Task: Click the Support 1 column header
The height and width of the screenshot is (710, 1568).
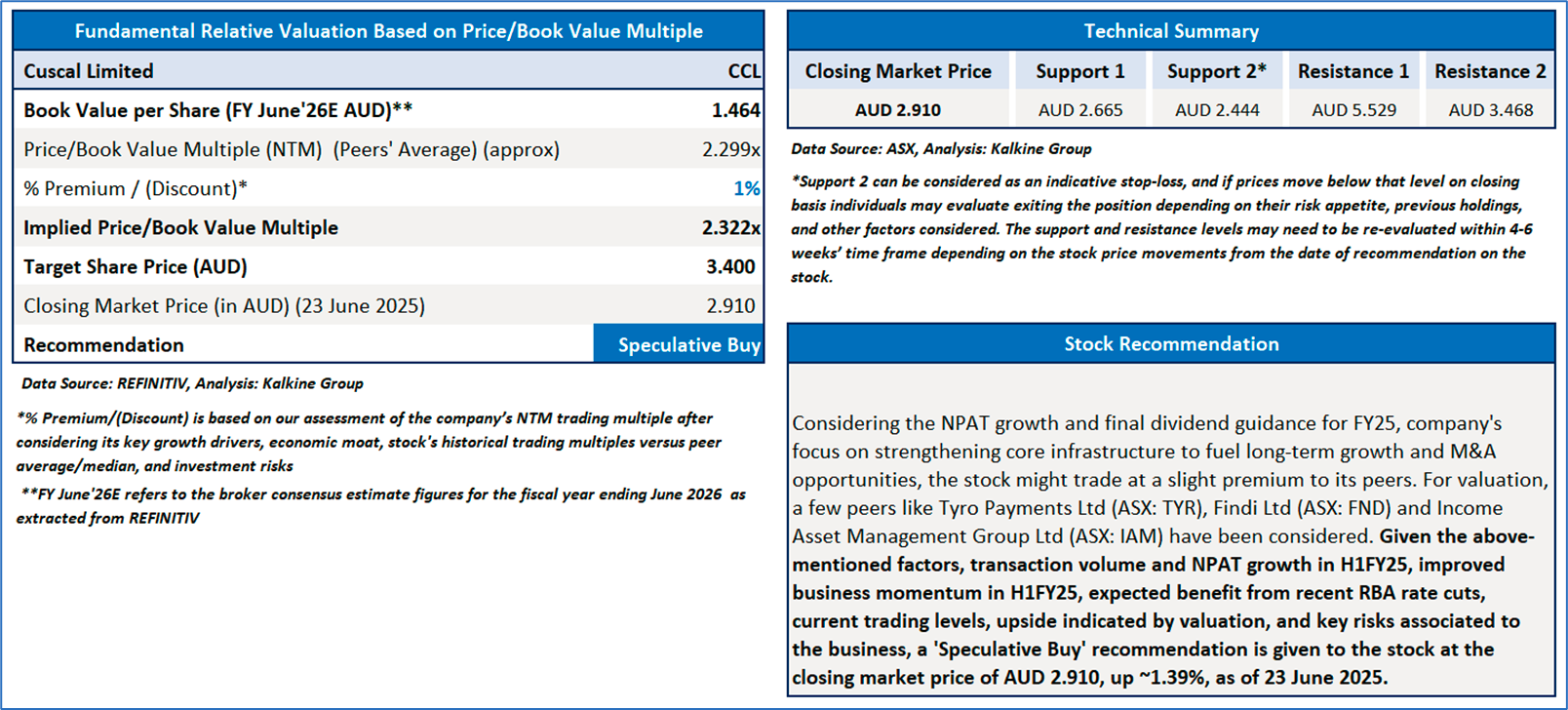Action: pyautogui.click(x=1080, y=71)
